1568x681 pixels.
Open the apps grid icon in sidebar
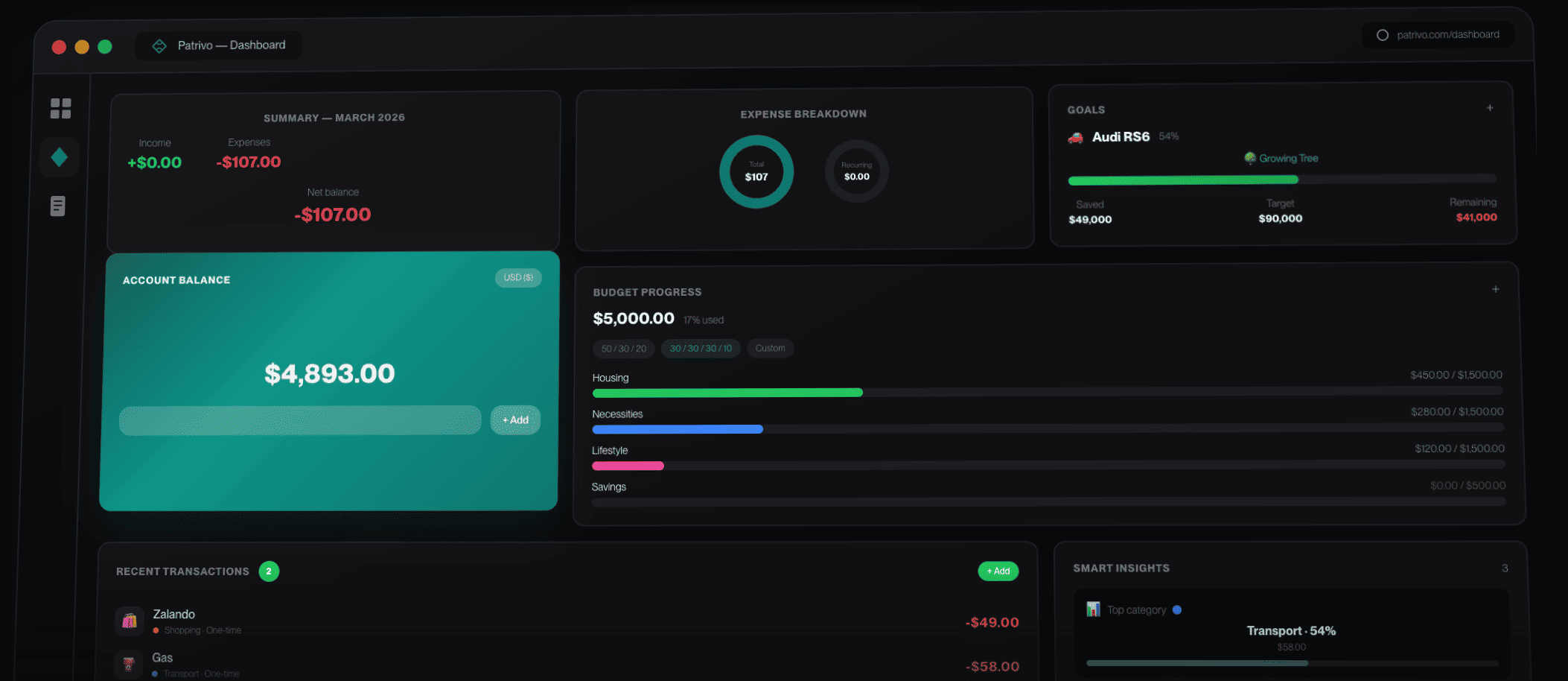[x=60, y=108]
